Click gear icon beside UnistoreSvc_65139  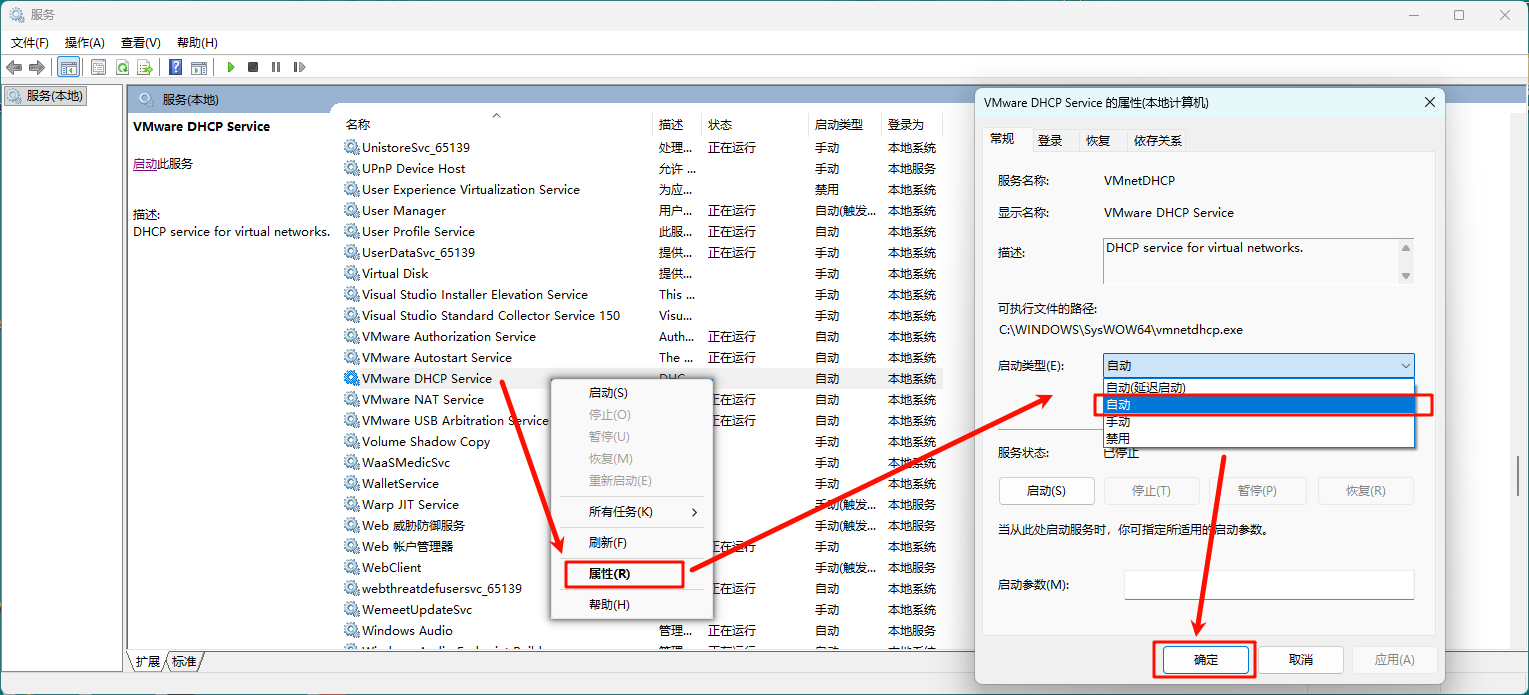click(x=351, y=147)
